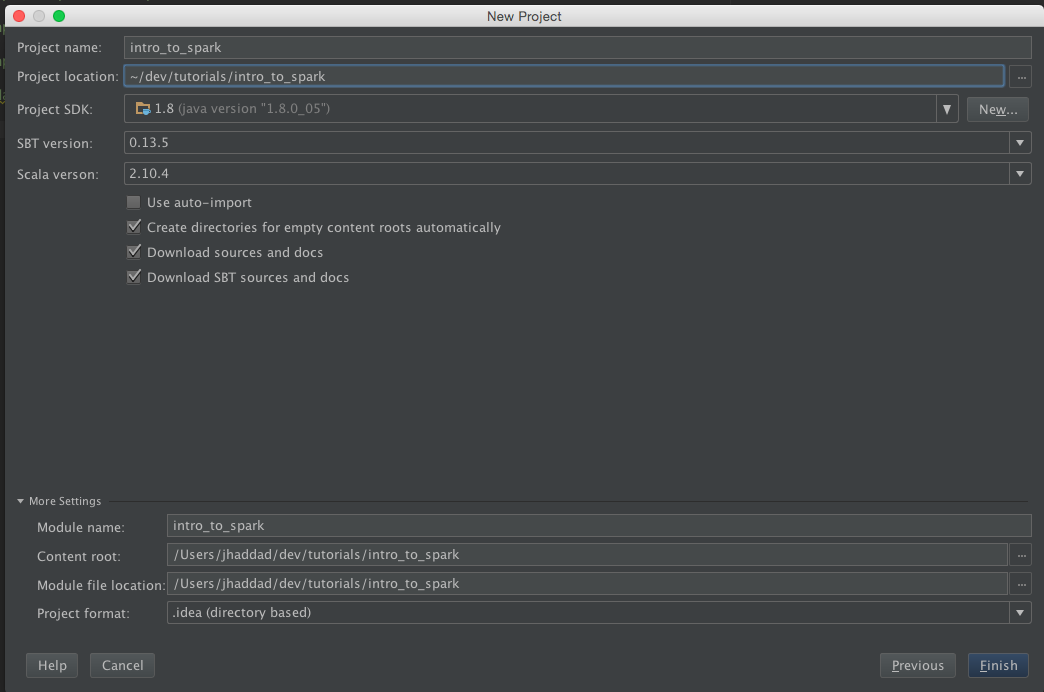Click into the Module name field
Screen dimensions: 1044x692
[x=598, y=525]
